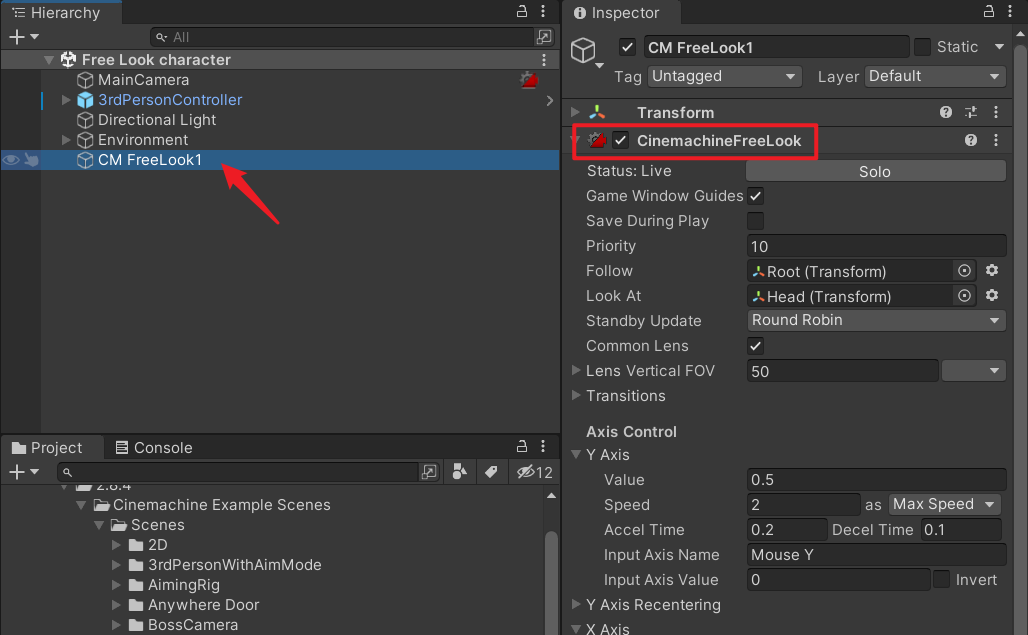Click the Project search field
Screen dimensions: 1028x635
[x=238, y=472]
